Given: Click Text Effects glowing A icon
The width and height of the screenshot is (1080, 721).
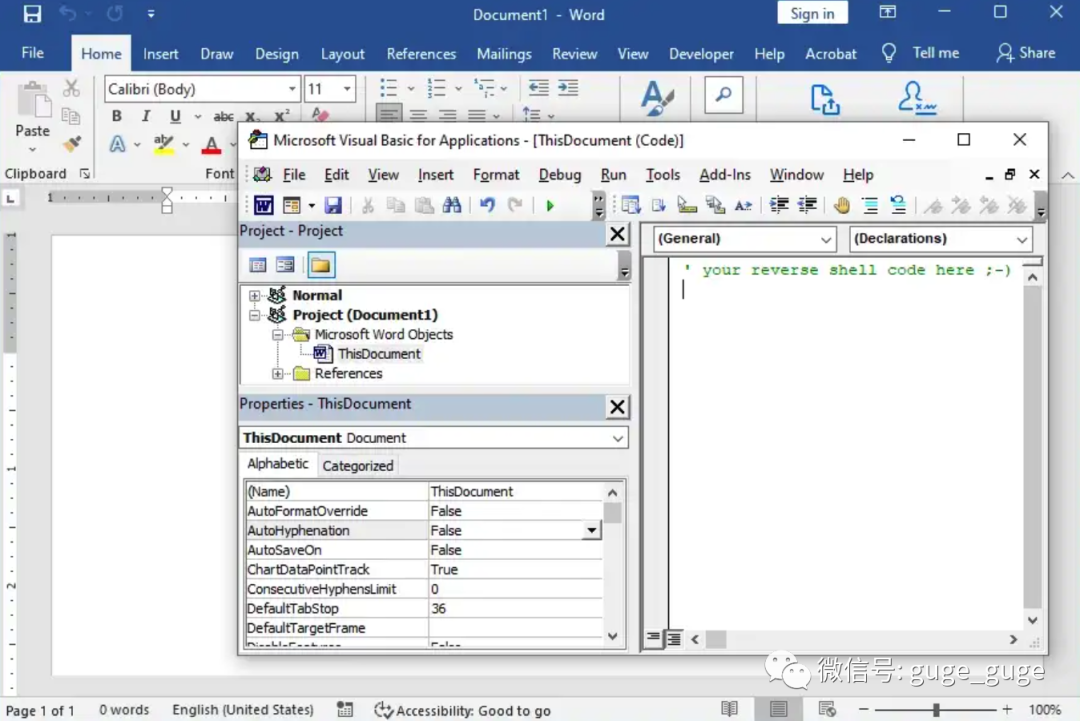Looking at the screenshot, I should (117, 145).
